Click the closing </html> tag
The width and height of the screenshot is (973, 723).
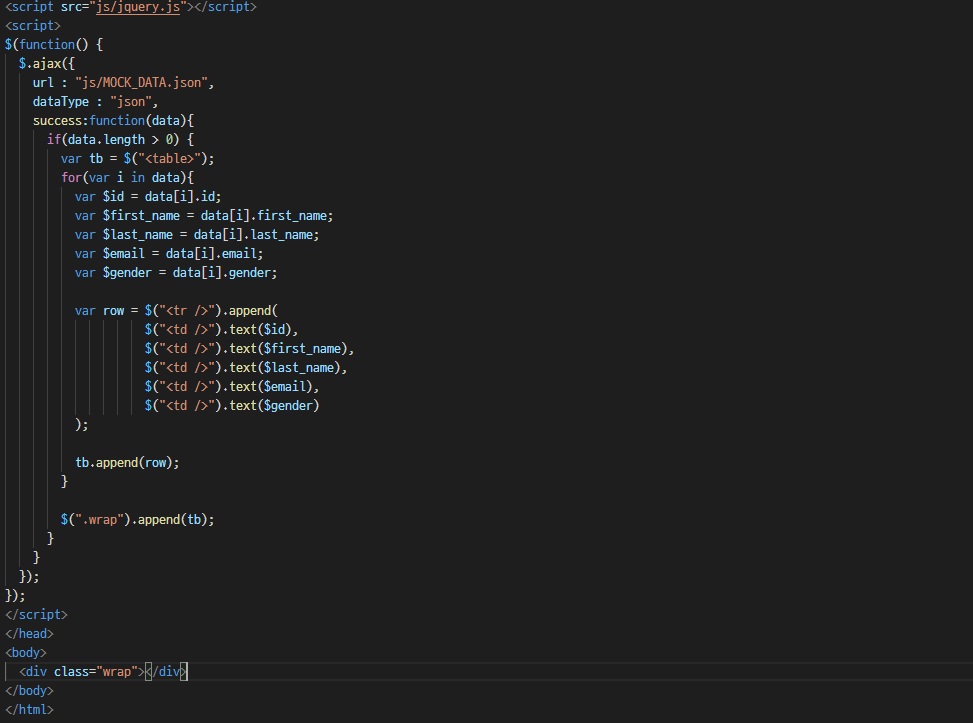click(x=29, y=710)
